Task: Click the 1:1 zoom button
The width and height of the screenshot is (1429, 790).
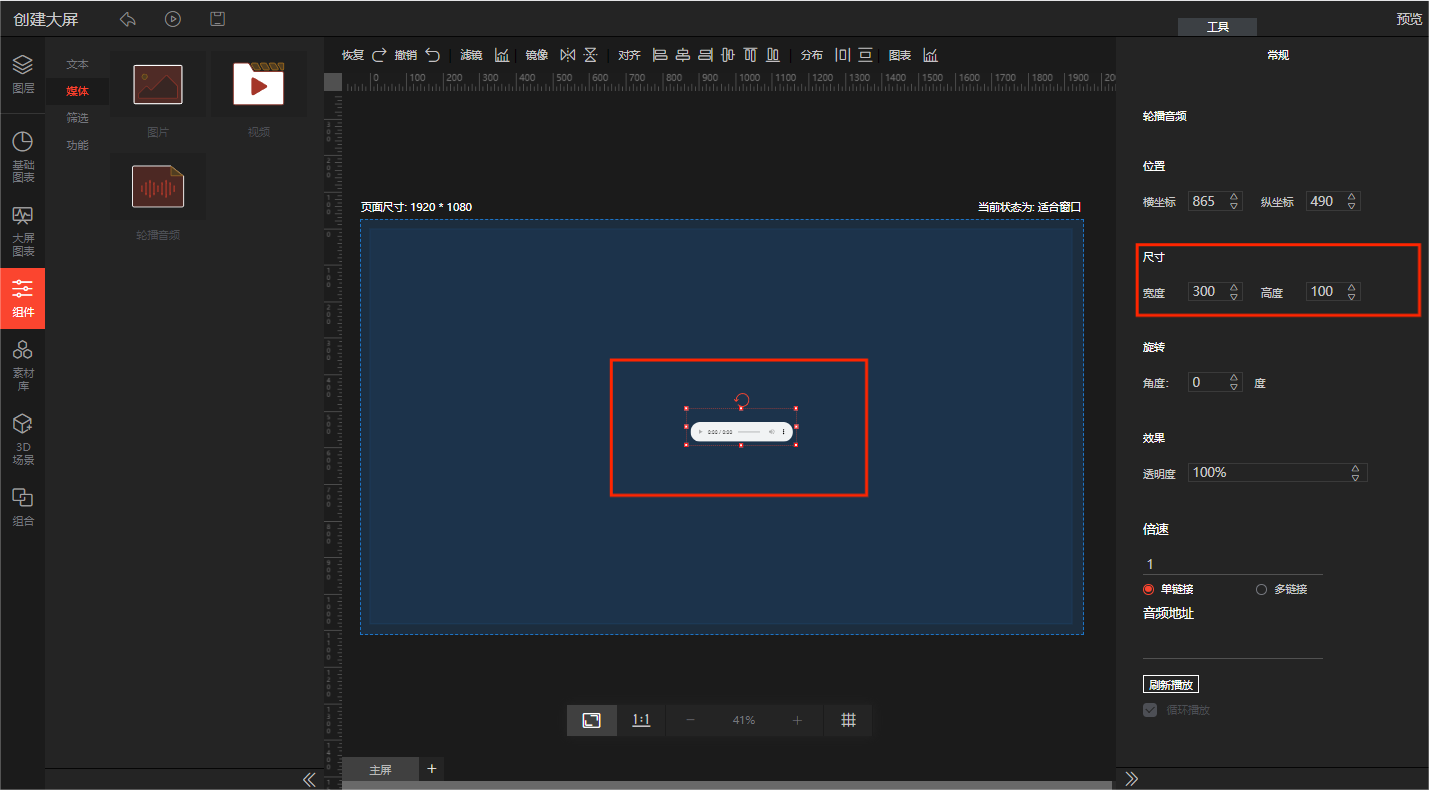Action: (x=641, y=720)
